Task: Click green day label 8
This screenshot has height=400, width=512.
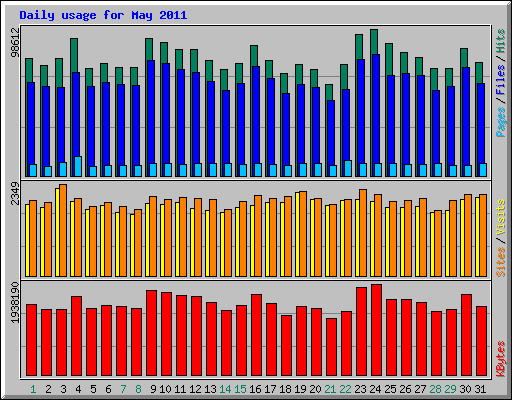Action: pyautogui.click(x=138, y=389)
